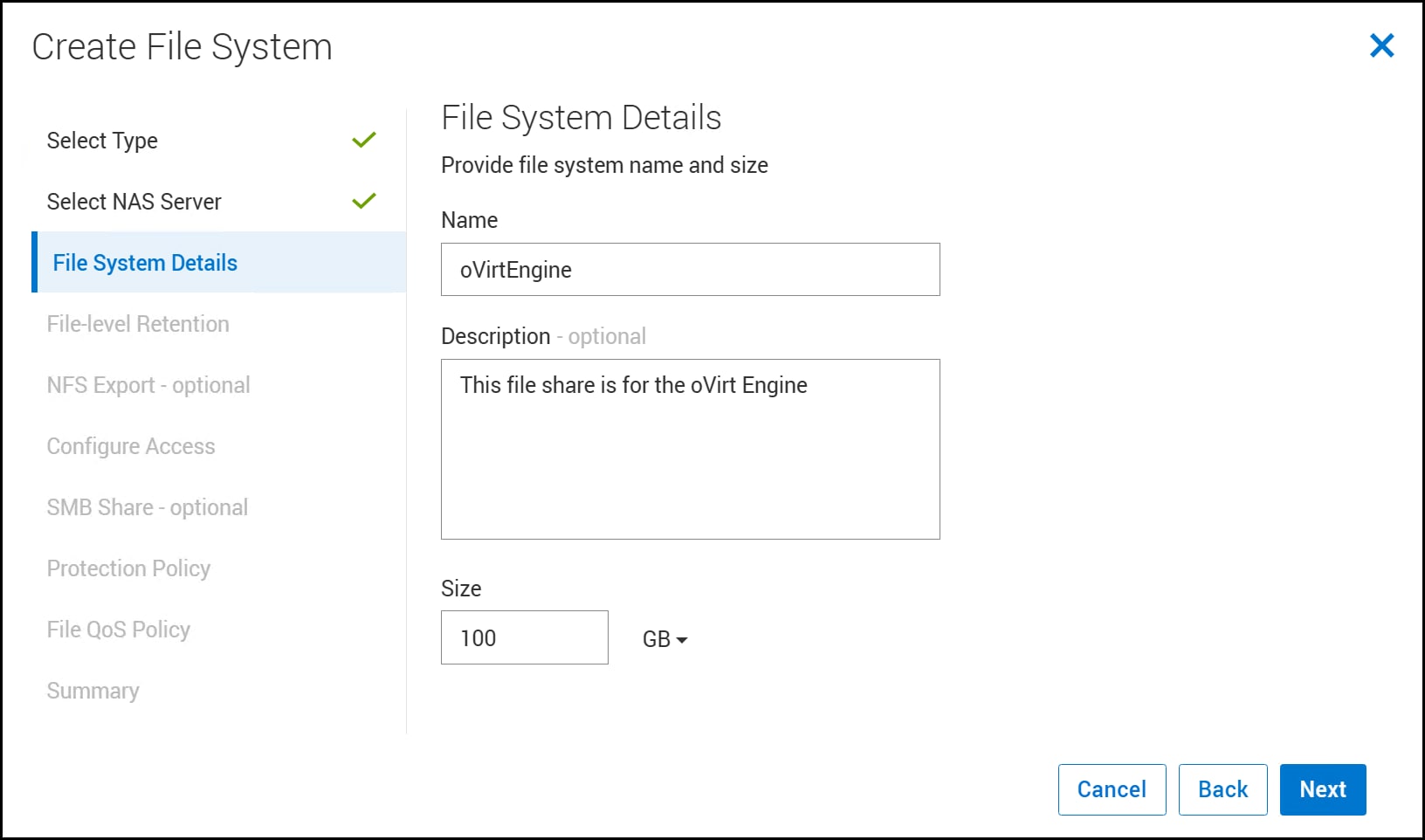Open the File QoS Policy step
Viewport: 1425px width, 840px height.
point(119,630)
